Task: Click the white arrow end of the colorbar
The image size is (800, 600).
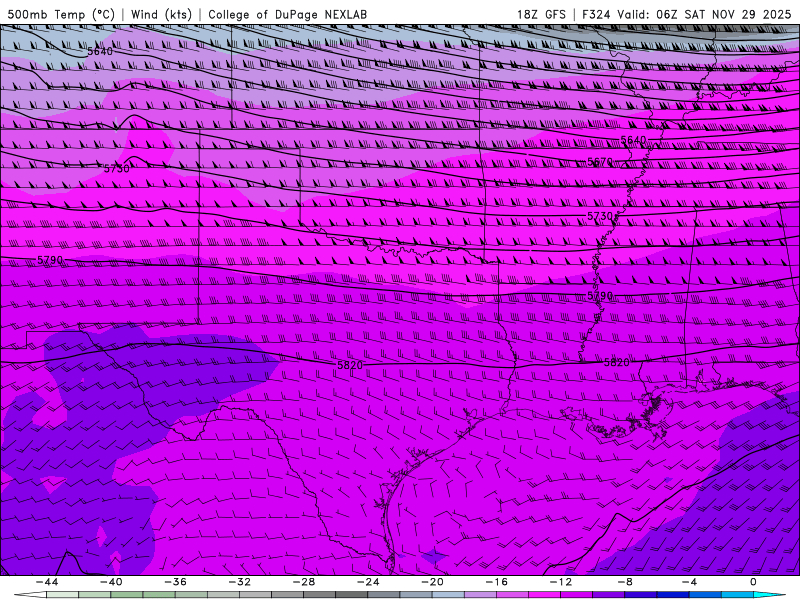Action: [x=30, y=595]
